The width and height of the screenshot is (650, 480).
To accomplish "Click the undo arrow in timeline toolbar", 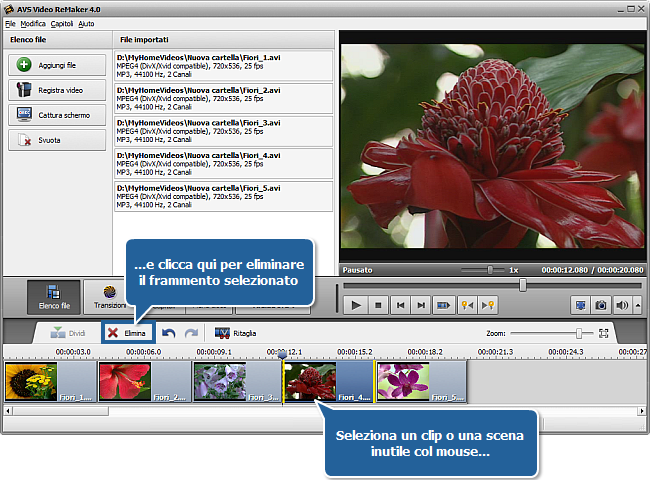I will click(169, 333).
